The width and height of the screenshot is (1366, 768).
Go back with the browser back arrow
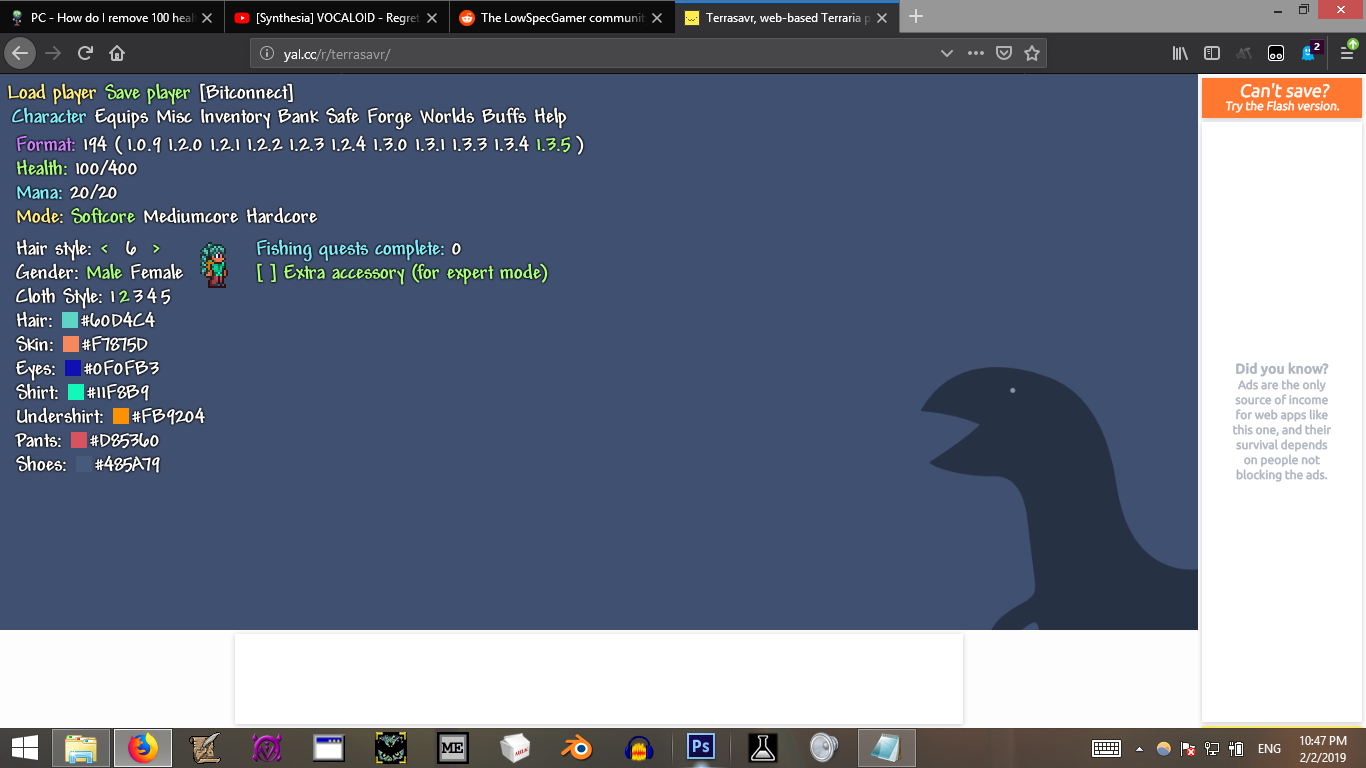tap(20, 53)
